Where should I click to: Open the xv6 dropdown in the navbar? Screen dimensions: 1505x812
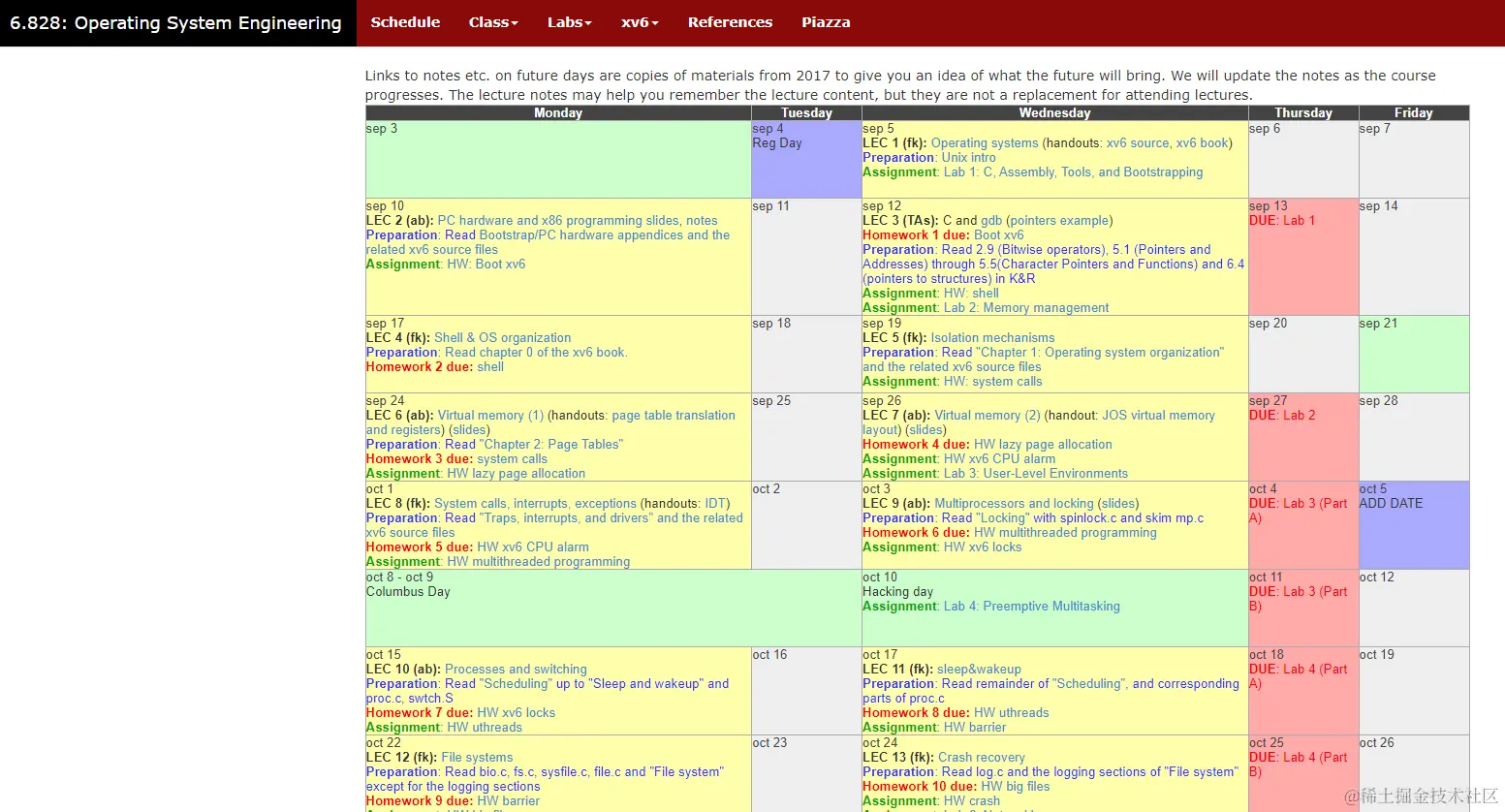[x=640, y=22]
